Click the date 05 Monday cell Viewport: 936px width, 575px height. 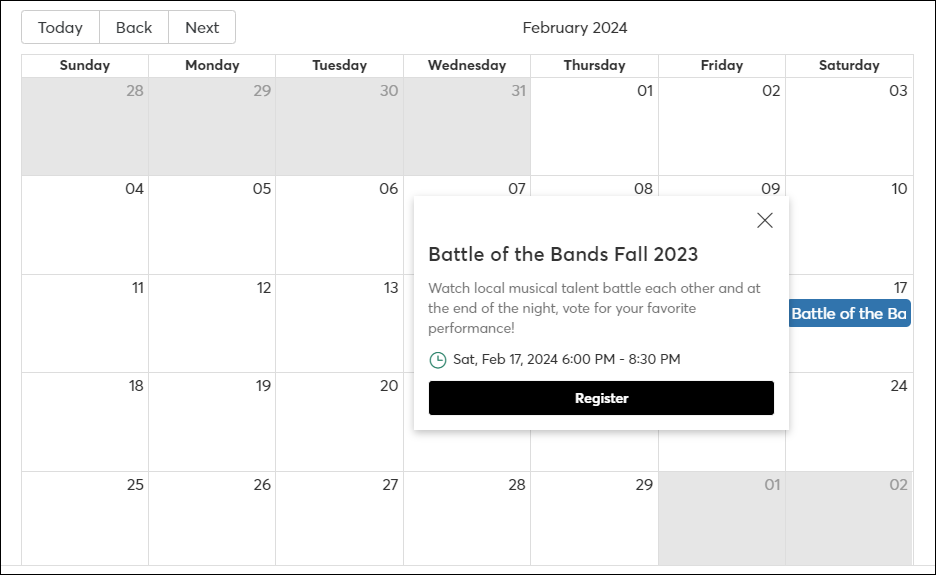[212, 225]
